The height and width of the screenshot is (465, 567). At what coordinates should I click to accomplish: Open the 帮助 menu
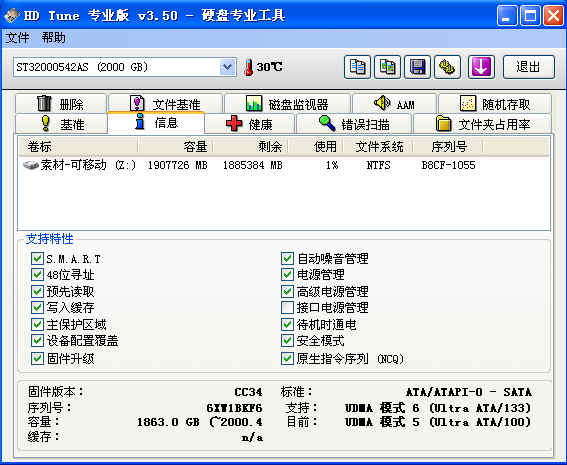click(53, 38)
